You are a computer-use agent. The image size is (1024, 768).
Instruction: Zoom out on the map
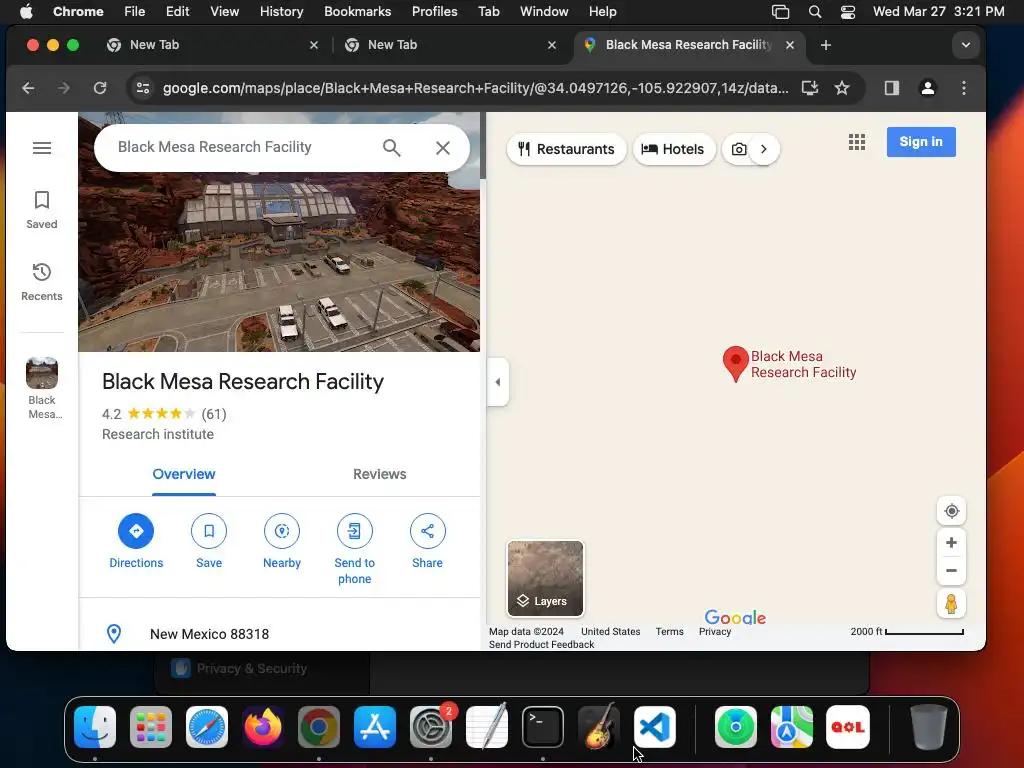point(952,570)
